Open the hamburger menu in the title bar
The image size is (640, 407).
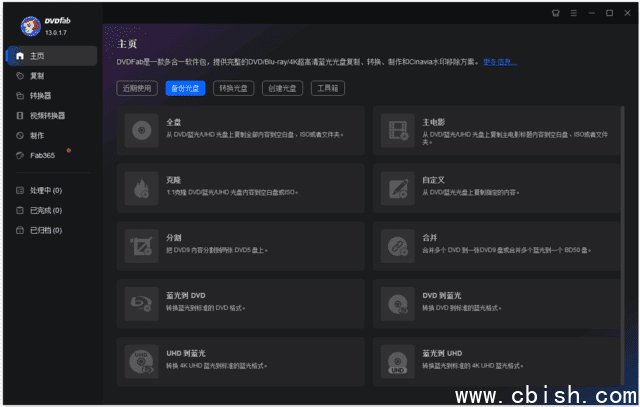click(x=574, y=13)
